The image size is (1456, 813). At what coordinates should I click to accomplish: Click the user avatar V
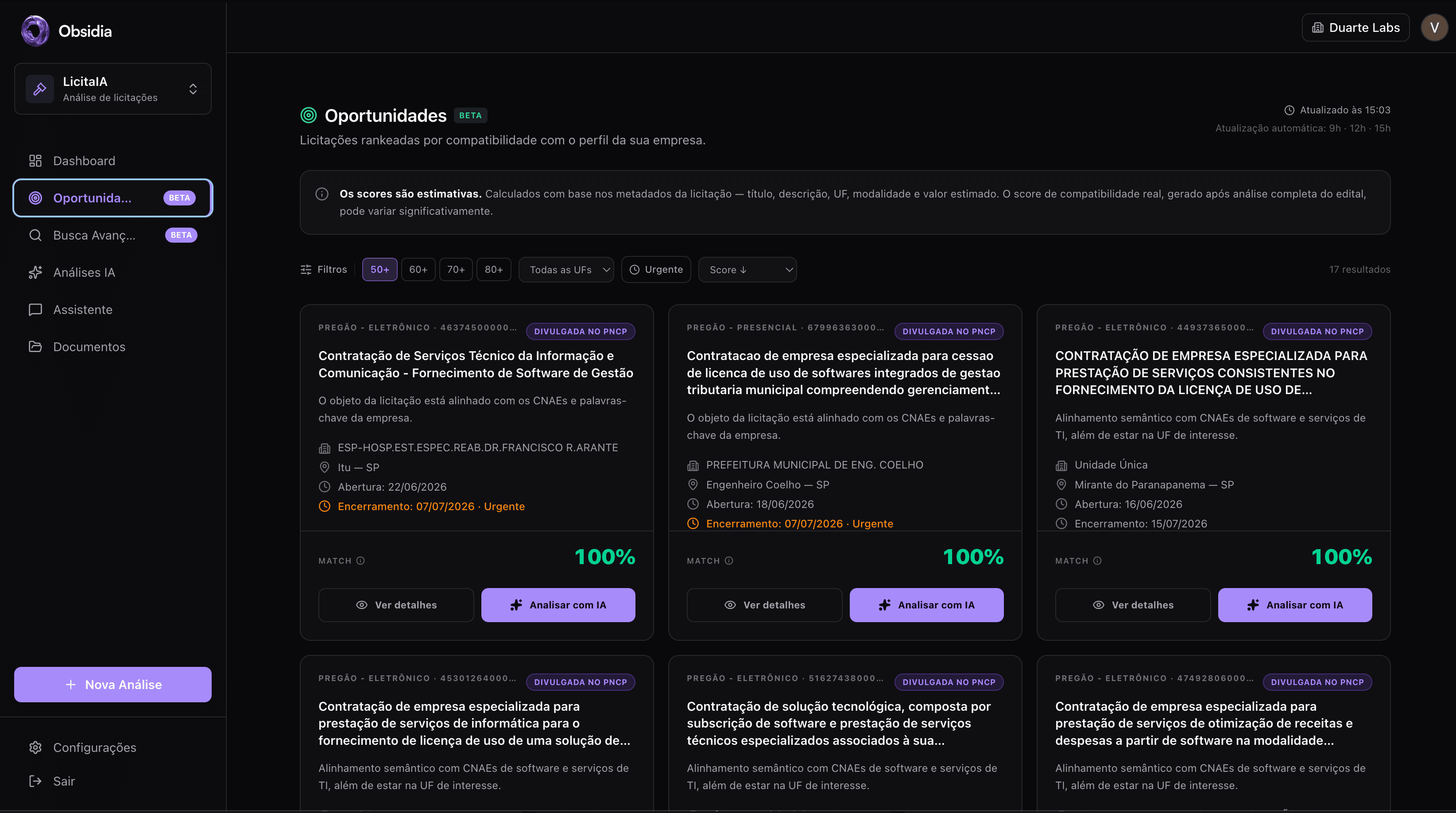(1434, 28)
